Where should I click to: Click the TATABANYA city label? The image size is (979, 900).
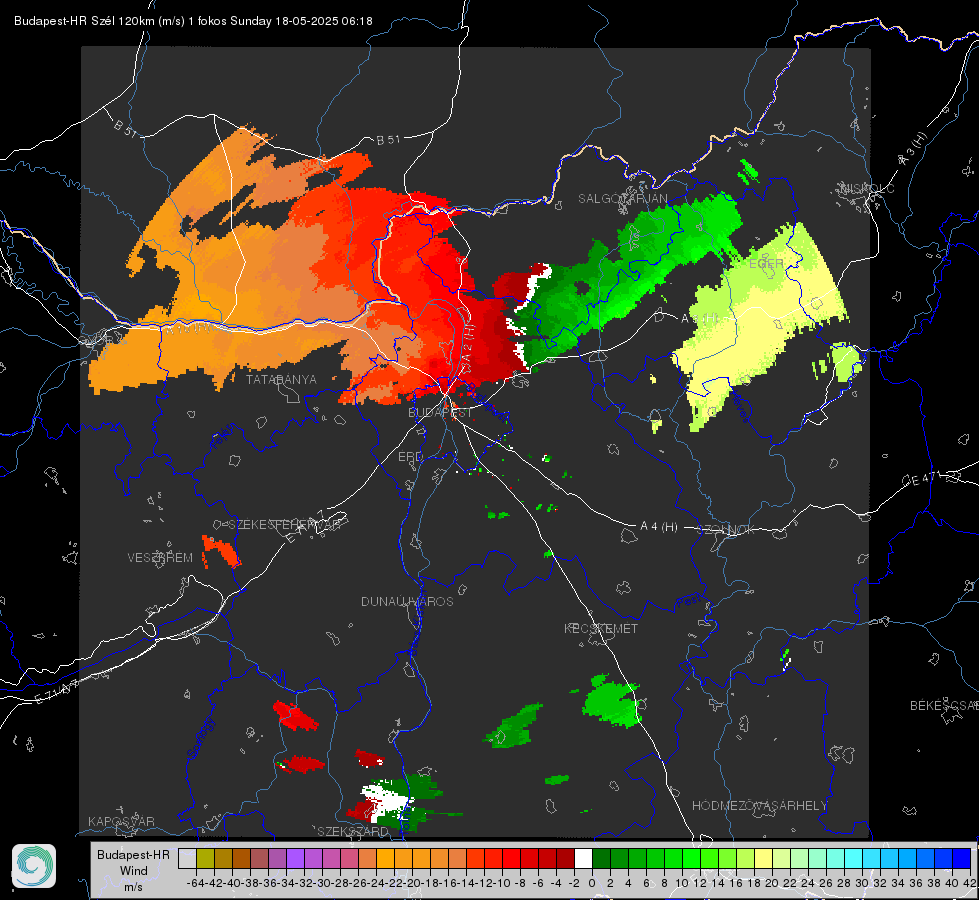point(281,380)
